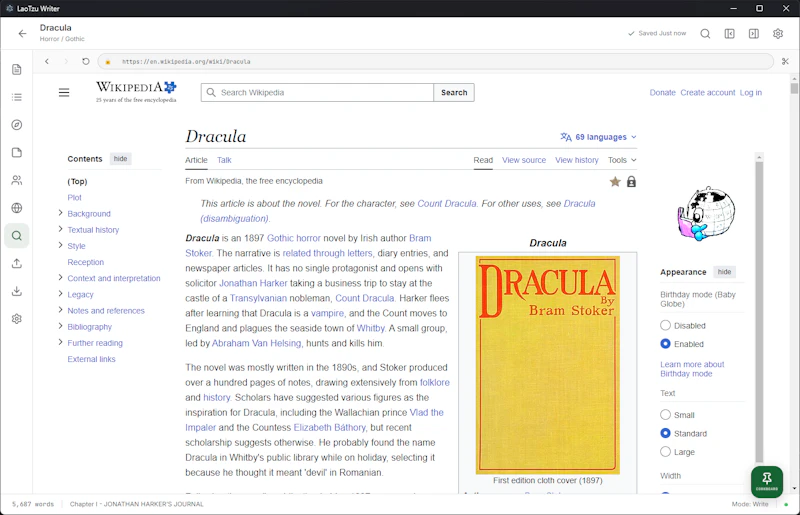
Task: Open the compass icon in sidebar
Action: pyautogui.click(x=17, y=125)
